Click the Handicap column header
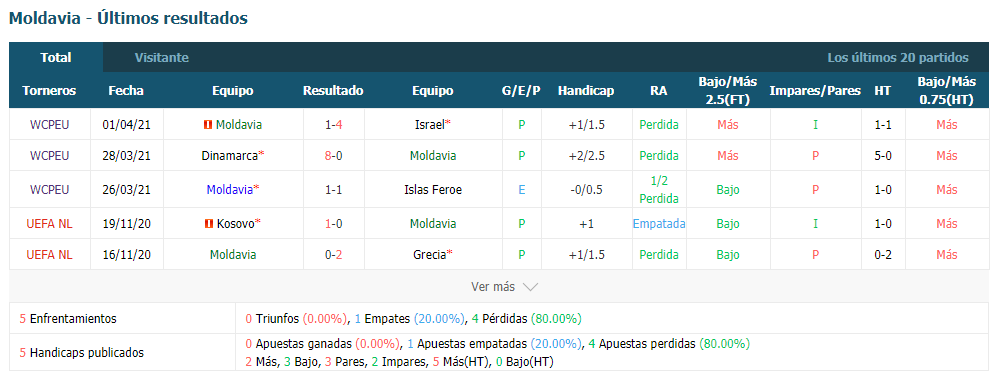 [x=586, y=91]
